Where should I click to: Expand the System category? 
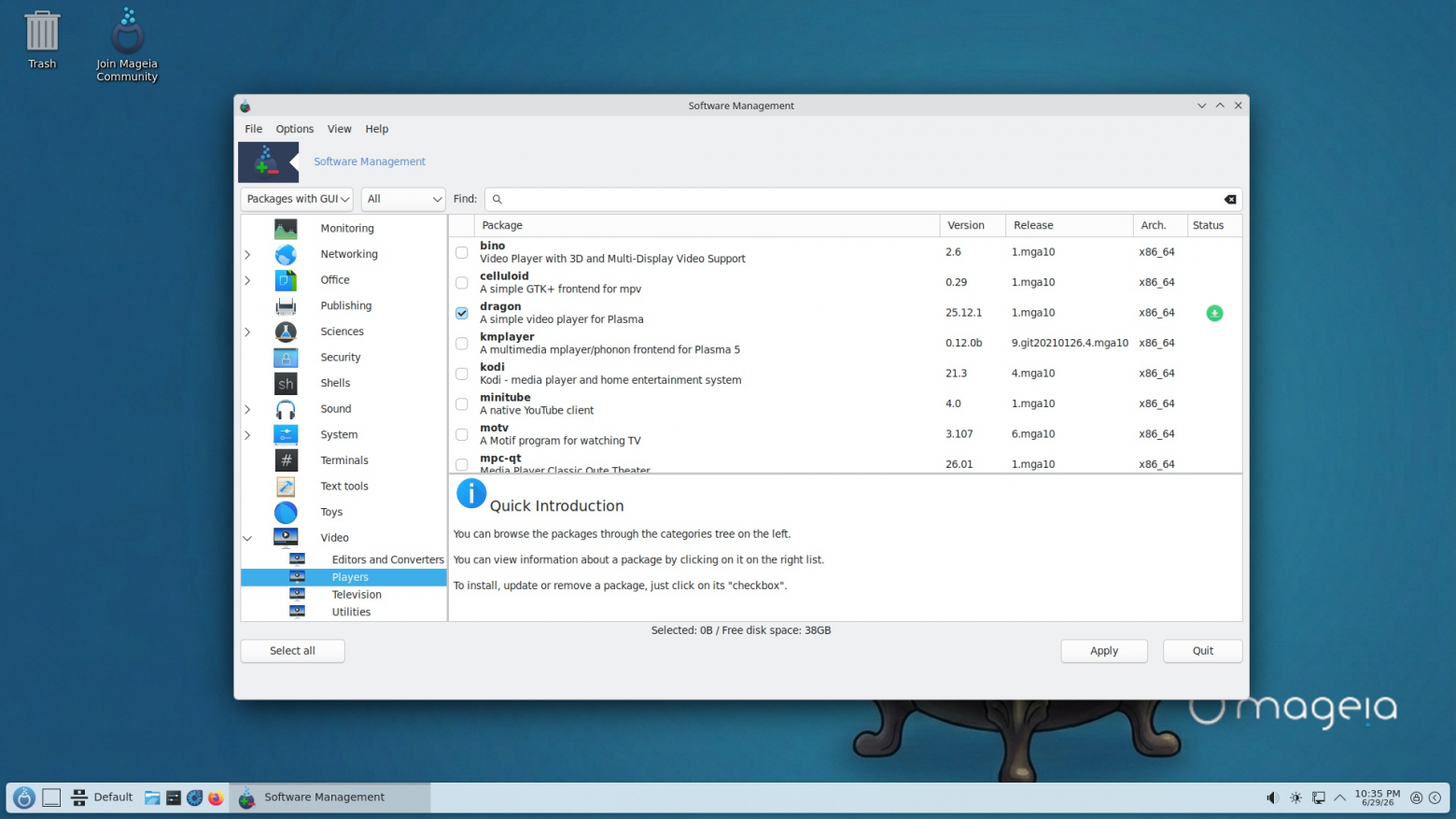[x=247, y=435]
